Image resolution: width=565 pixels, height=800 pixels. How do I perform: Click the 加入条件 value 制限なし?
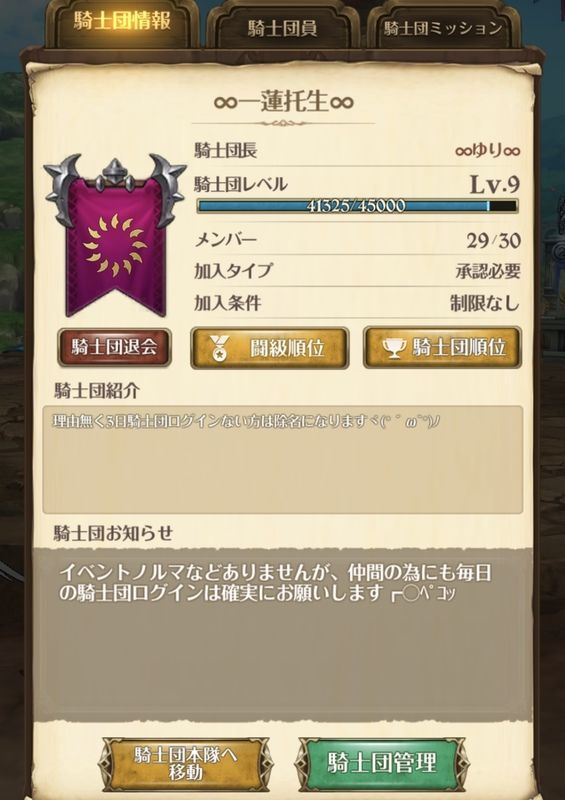pos(485,304)
